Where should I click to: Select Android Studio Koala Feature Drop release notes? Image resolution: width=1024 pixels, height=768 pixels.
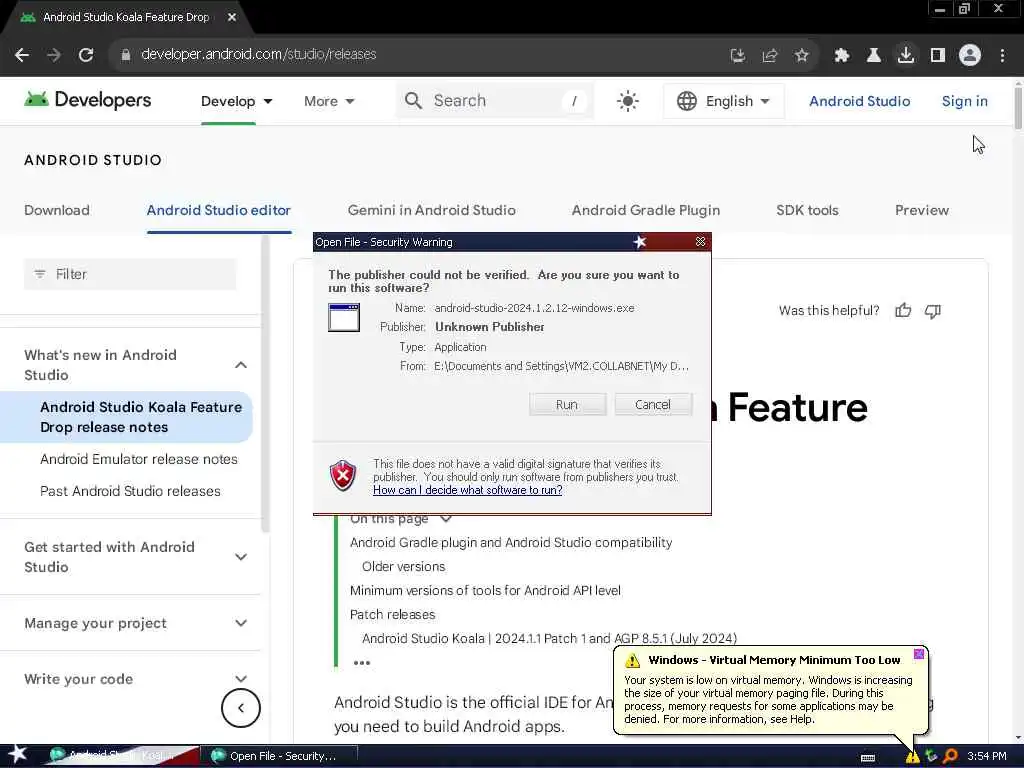(x=127, y=417)
